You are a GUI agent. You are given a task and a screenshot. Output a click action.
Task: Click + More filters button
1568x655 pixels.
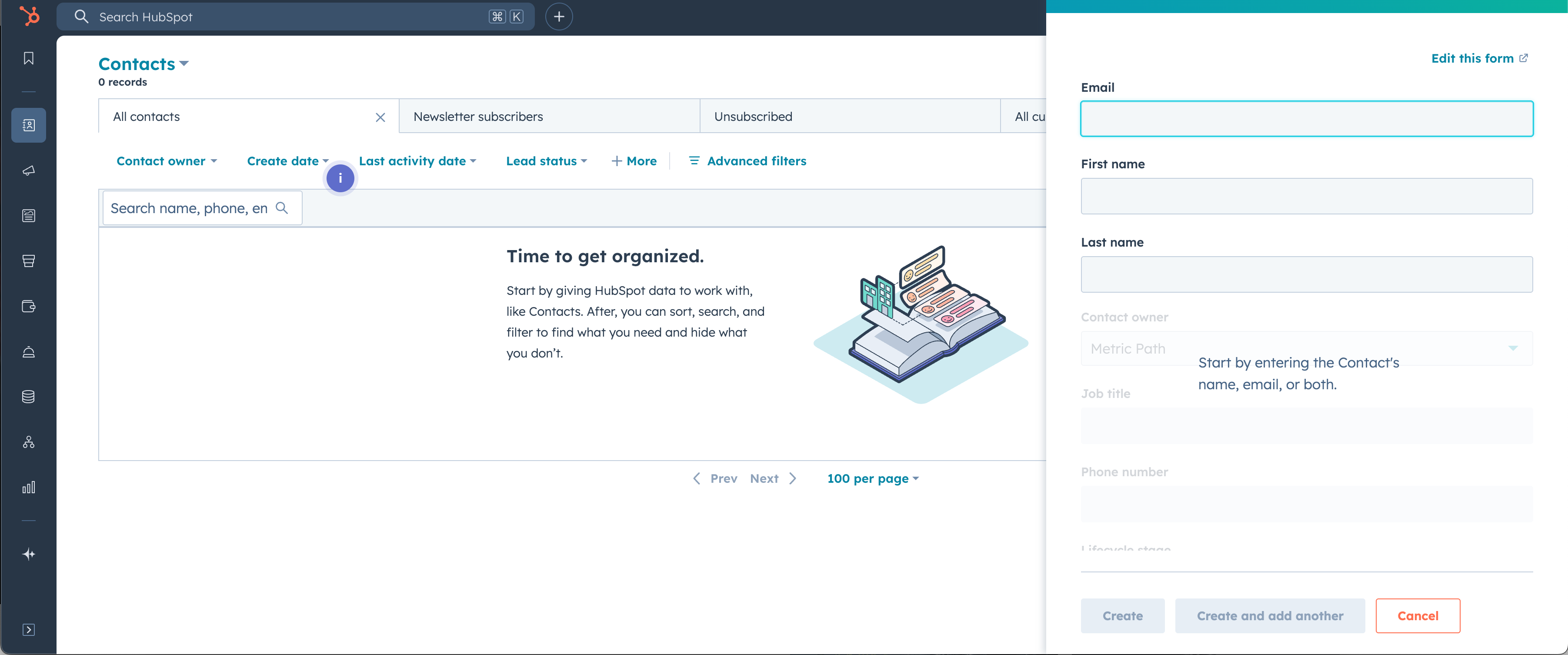point(634,161)
